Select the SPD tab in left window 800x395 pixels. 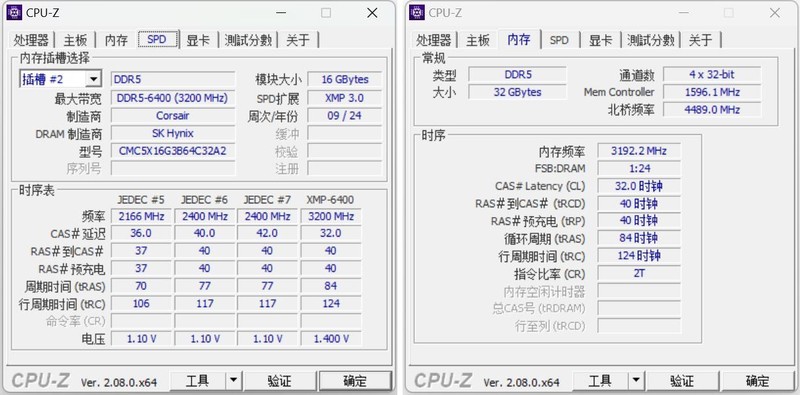click(157, 39)
